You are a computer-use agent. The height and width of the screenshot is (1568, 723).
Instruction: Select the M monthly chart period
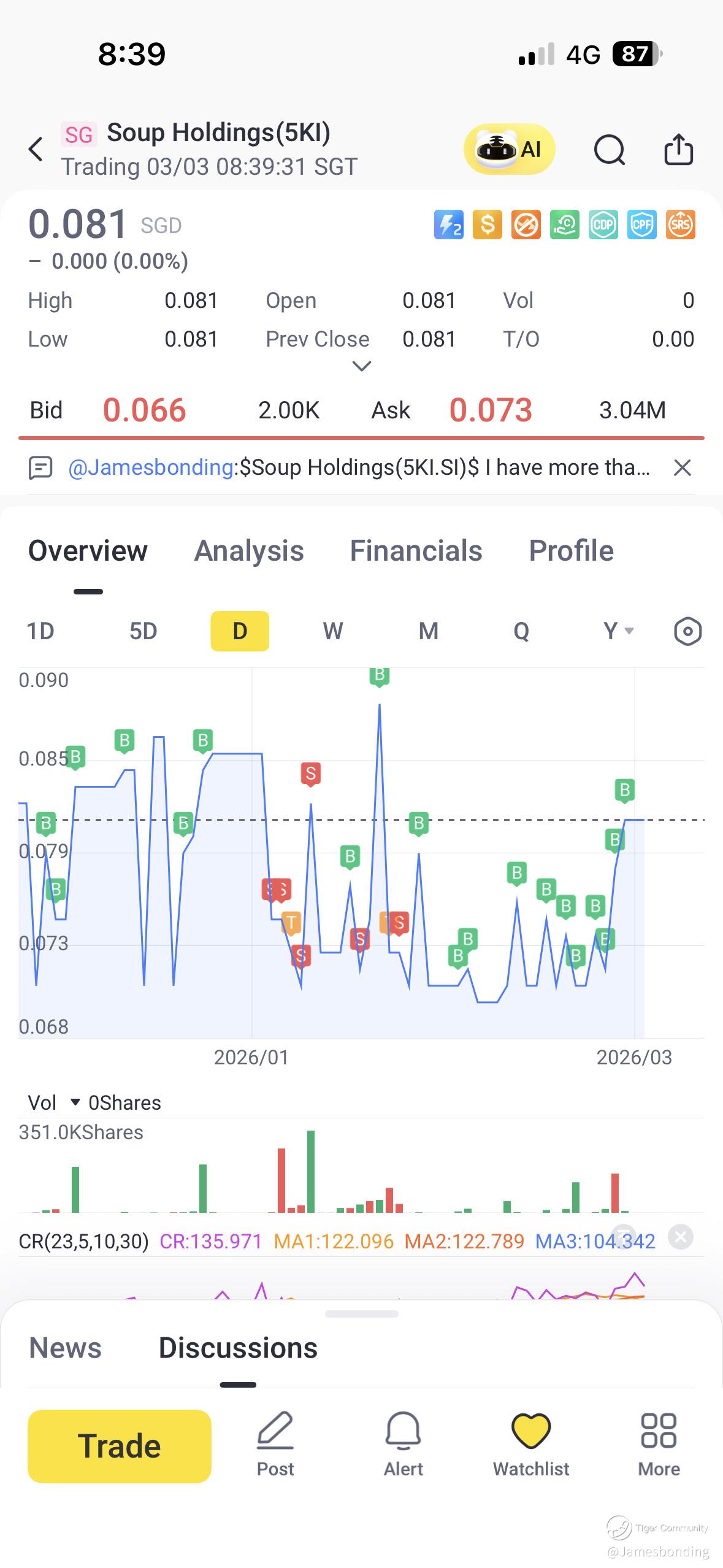point(428,631)
